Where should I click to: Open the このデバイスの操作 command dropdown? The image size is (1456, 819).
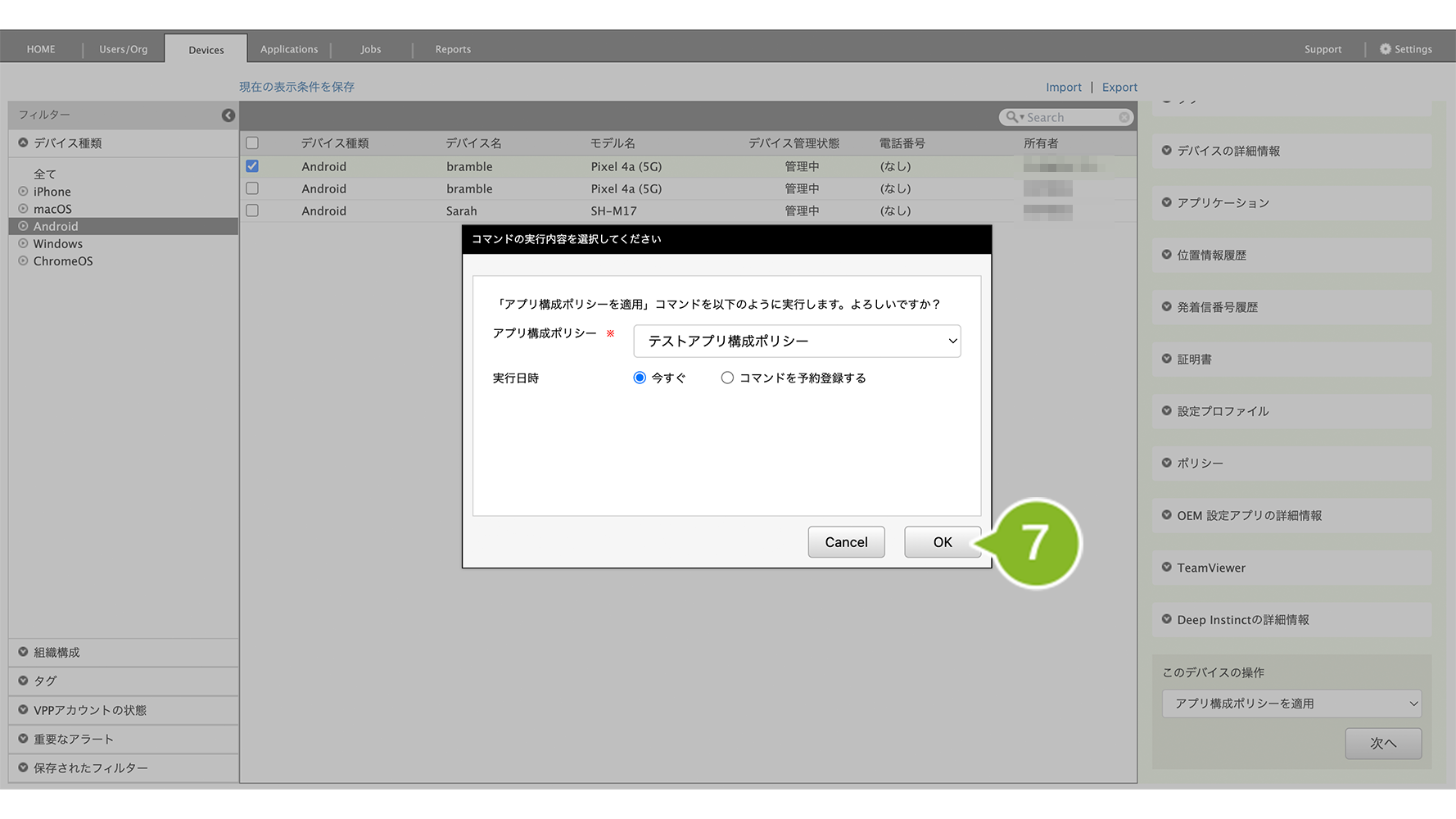1291,704
